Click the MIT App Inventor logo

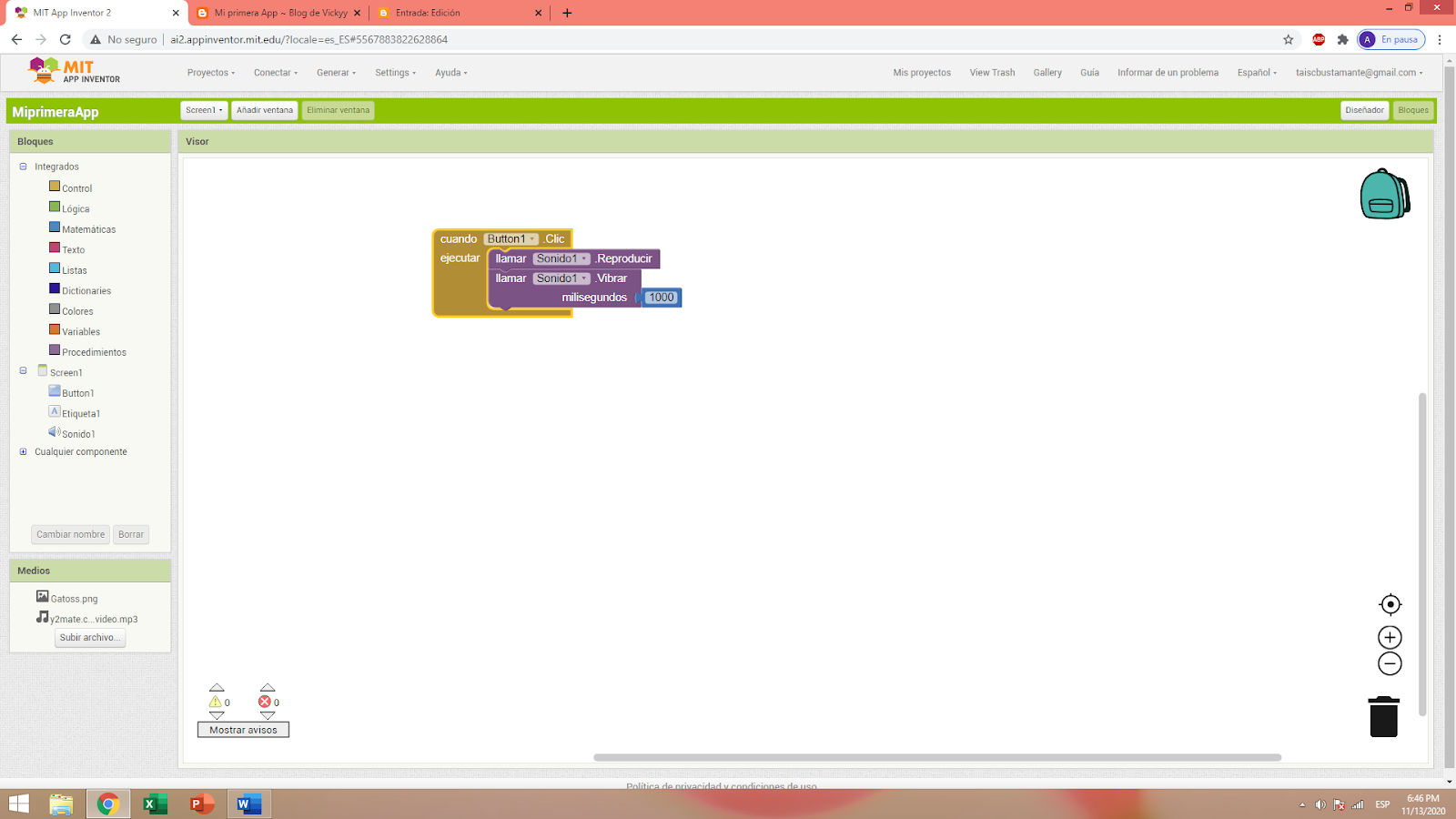click(x=74, y=71)
